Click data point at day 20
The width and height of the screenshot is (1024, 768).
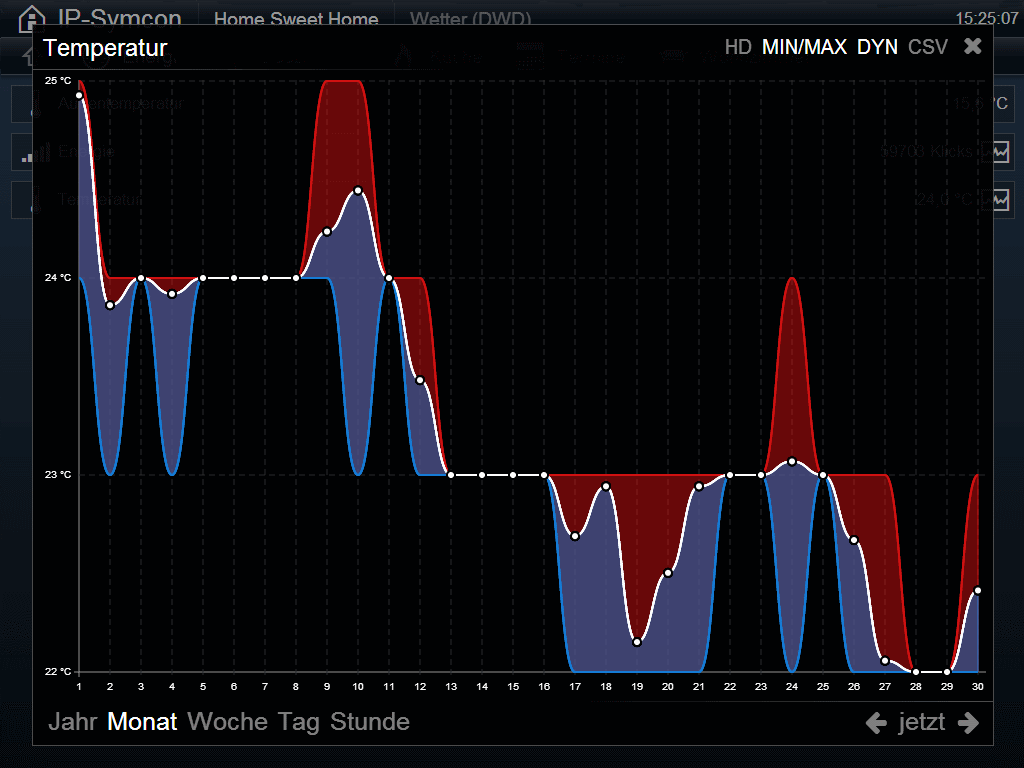(668, 573)
